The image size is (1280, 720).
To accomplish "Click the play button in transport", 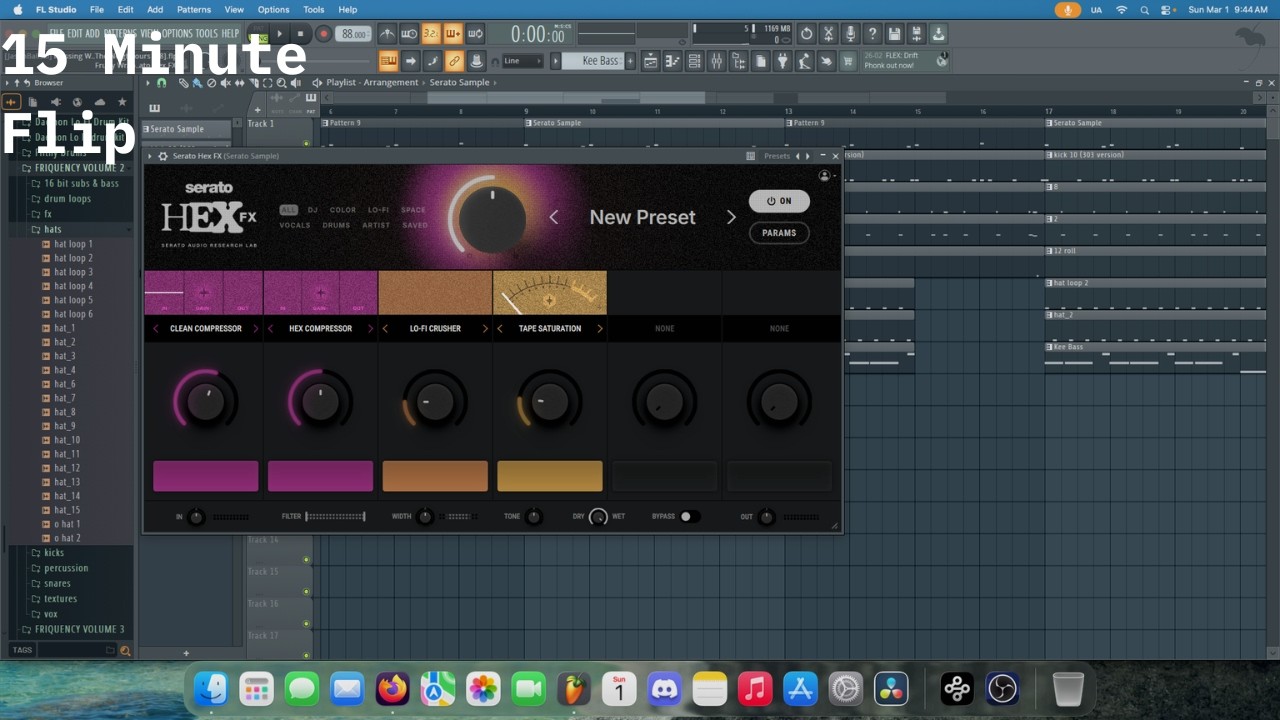I will pyautogui.click(x=279, y=34).
